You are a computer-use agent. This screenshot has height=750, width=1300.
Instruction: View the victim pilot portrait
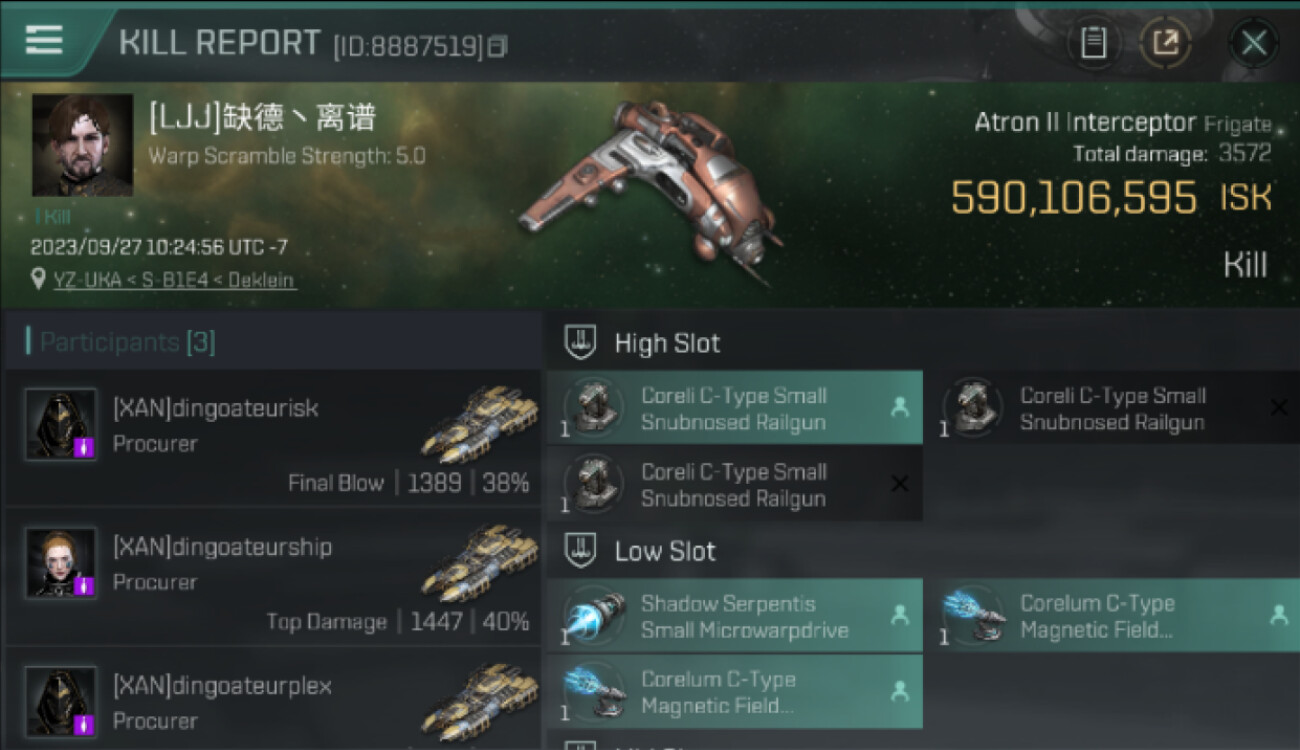(82, 145)
